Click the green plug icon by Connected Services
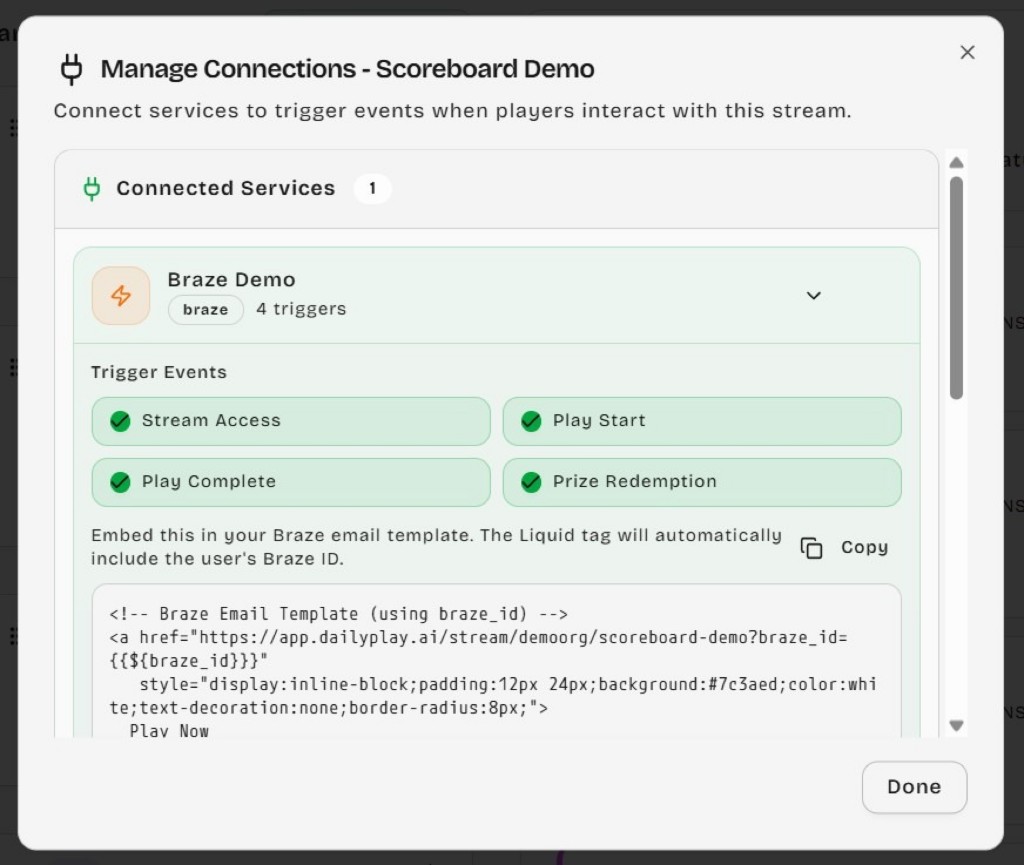This screenshot has width=1024, height=865. click(92, 188)
